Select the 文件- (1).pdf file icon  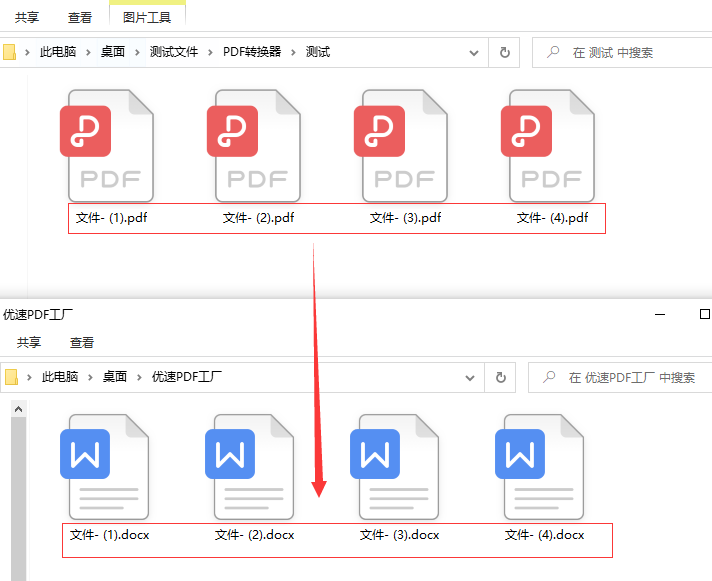107,146
